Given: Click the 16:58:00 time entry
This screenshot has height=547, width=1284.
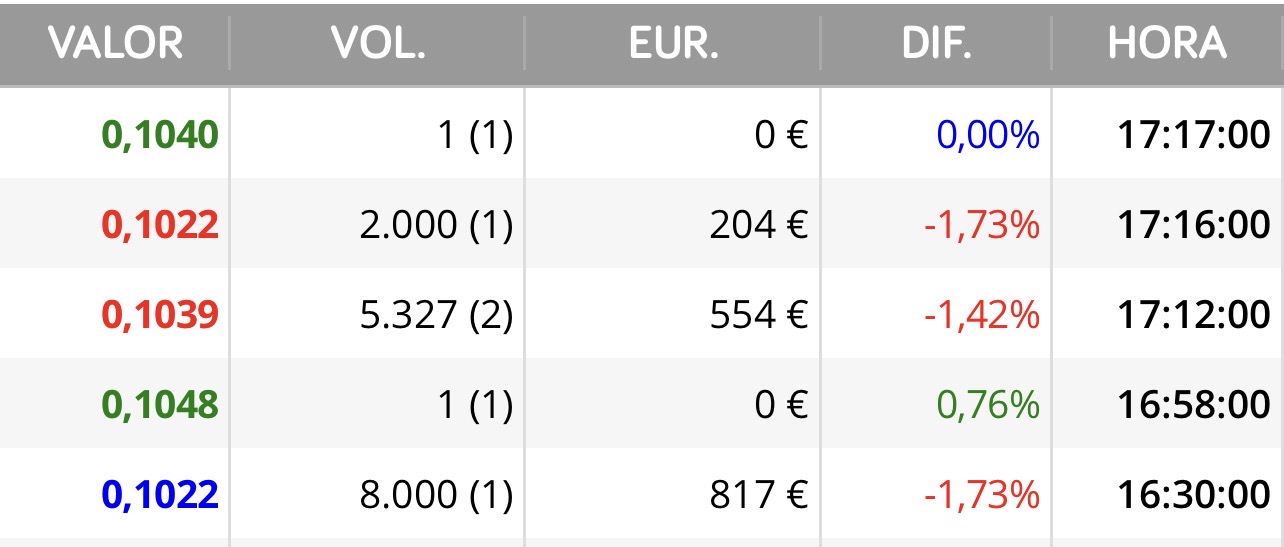Looking at the screenshot, I should 1194,405.
